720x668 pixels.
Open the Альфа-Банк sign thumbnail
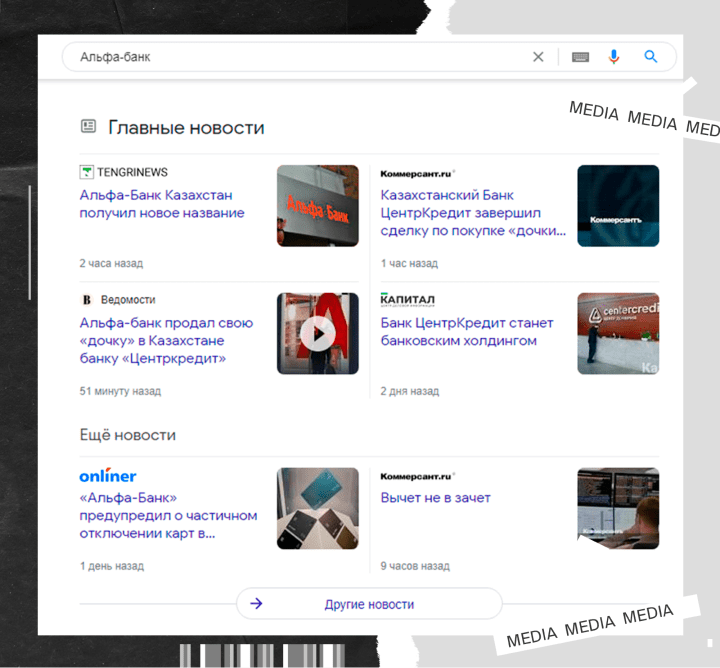pos(318,206)
